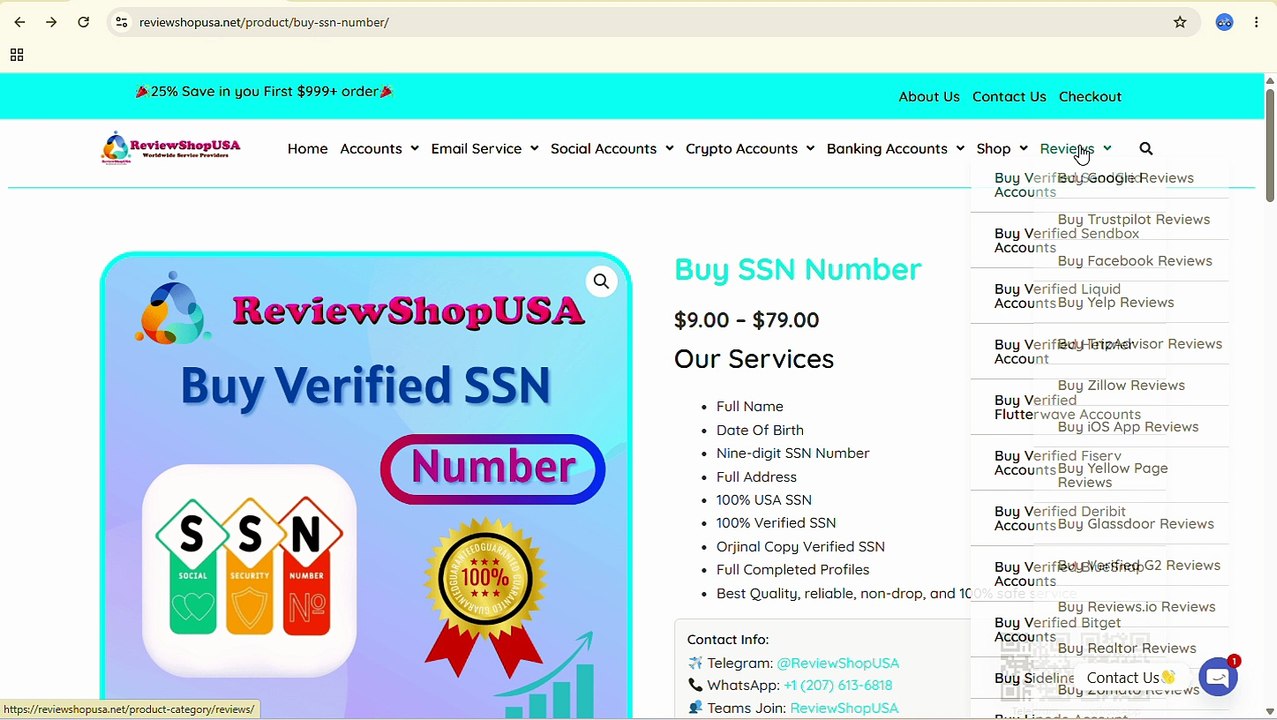Select Buy Realtor Reviews
Viewport: 1277px width, 720px height.
click(1126, 648)
